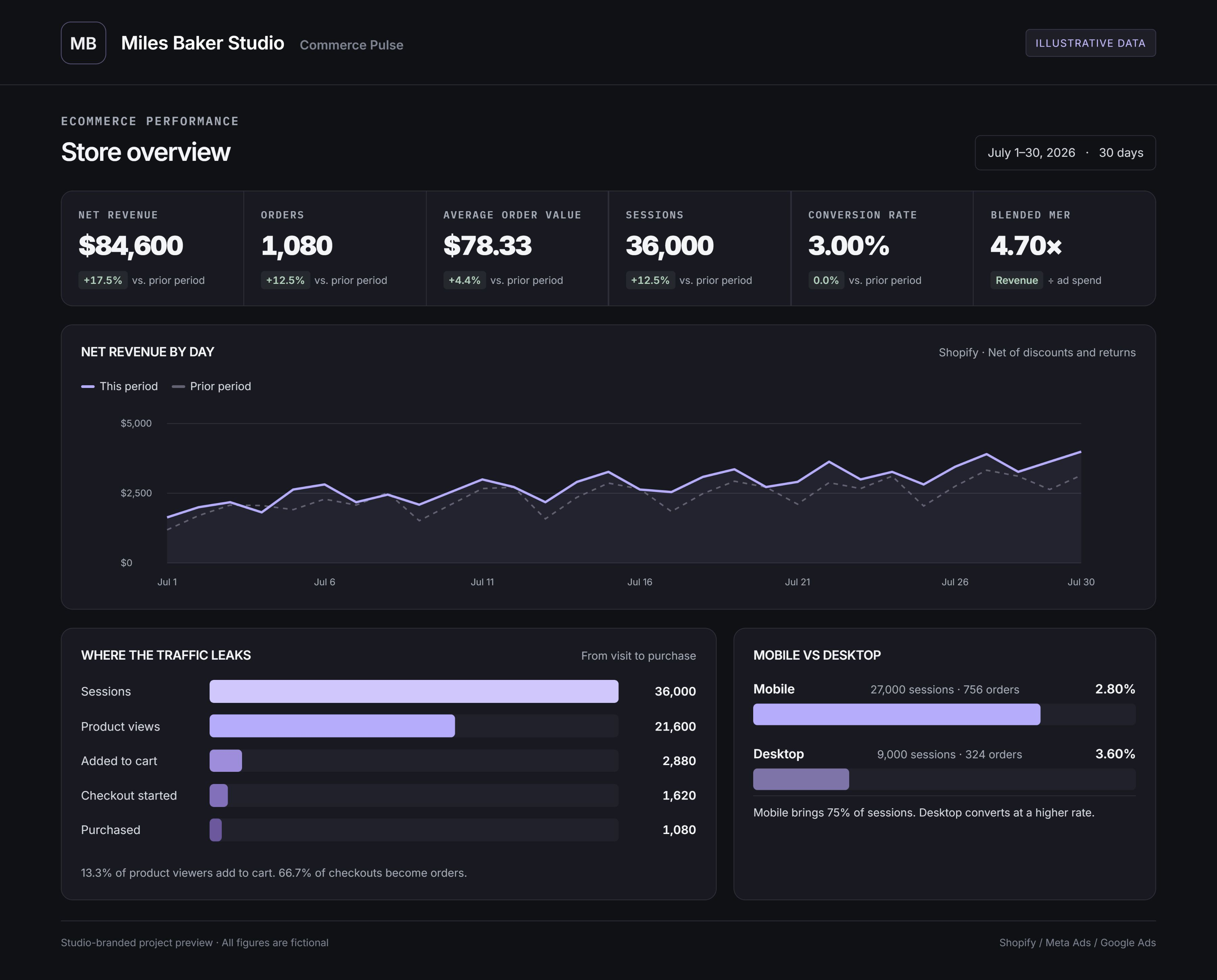This screenshot has height=980, width=1217.
Task: Click the MOBILE VS DESKTOP title
Action: (817, 655)
